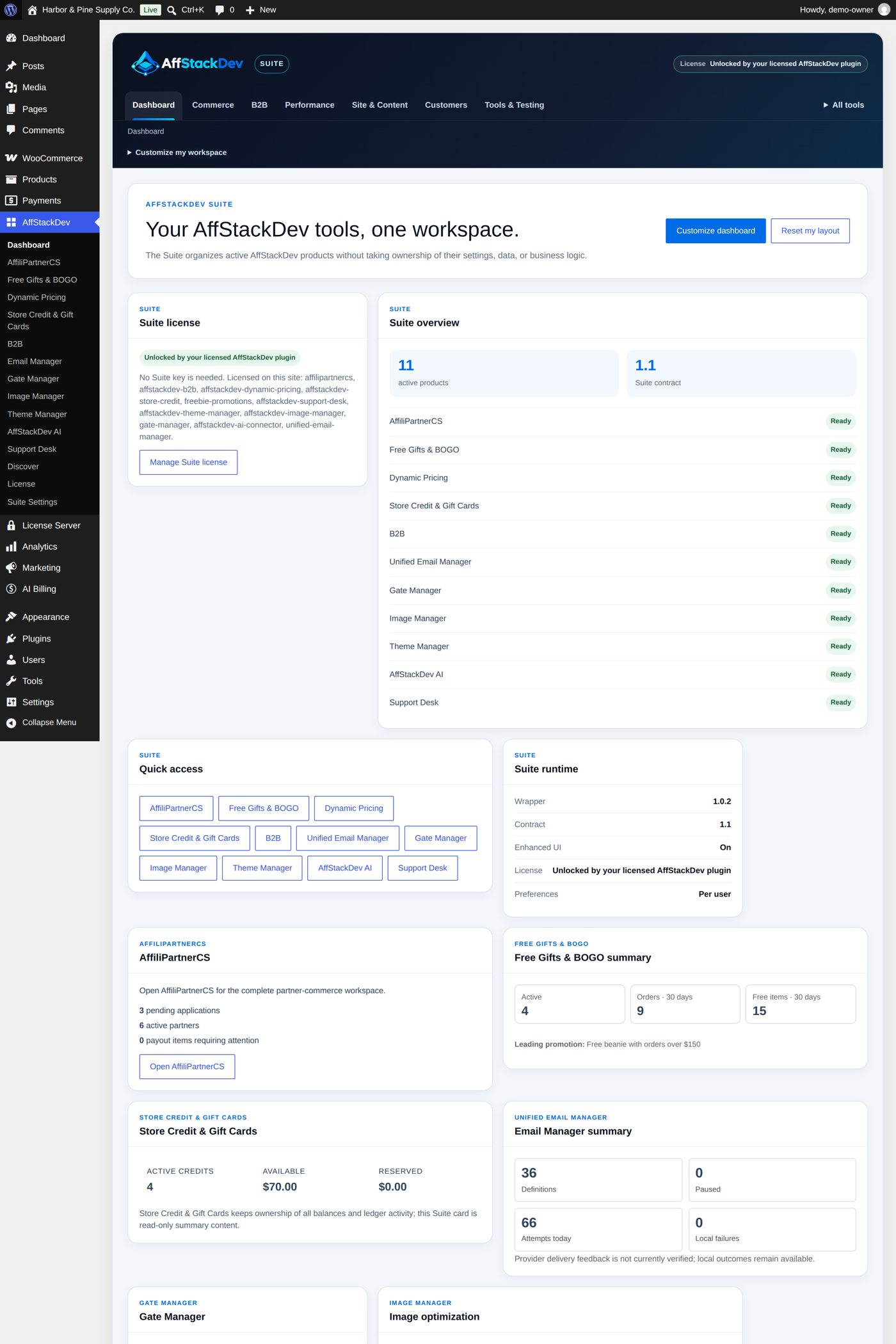Open Theme Manager quick access button
The height and width of the screenshot is (1344, 896).
[262, 868]
